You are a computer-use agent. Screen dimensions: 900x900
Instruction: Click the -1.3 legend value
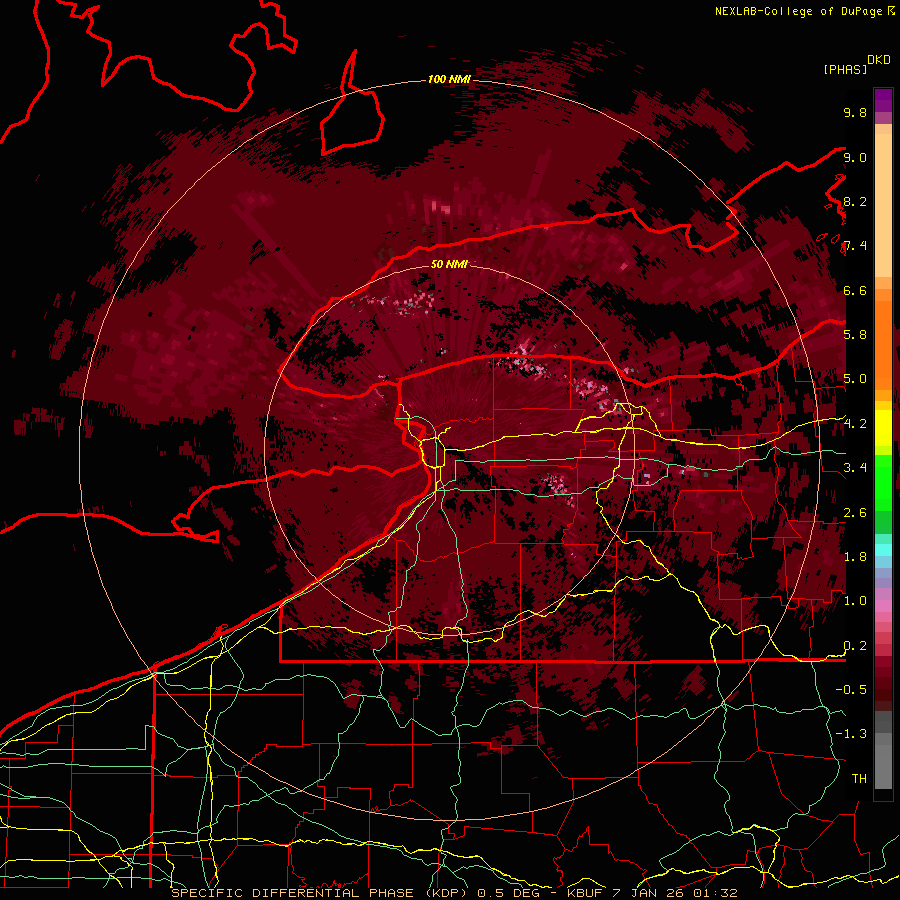851,734
